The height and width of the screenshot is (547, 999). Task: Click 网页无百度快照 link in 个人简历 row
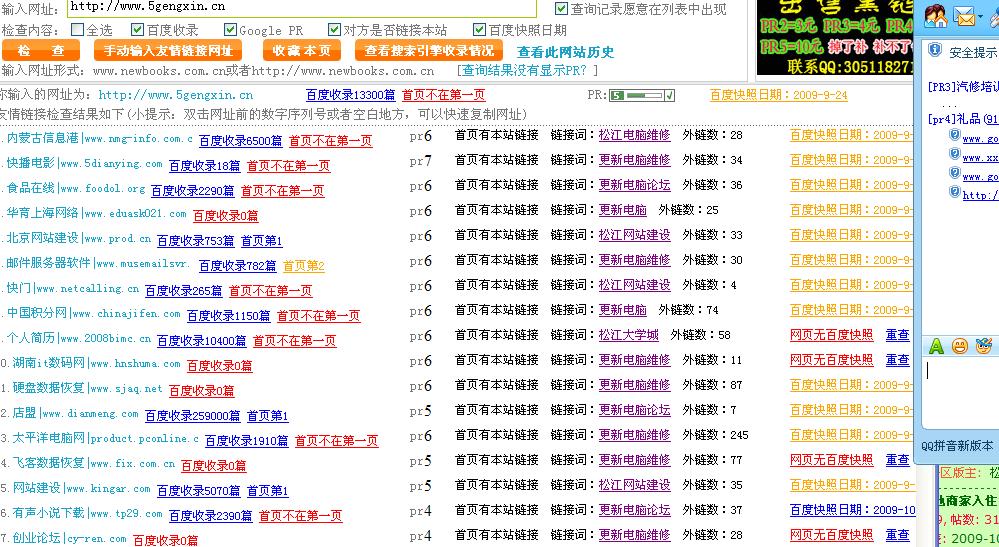[x=831, y=335]
